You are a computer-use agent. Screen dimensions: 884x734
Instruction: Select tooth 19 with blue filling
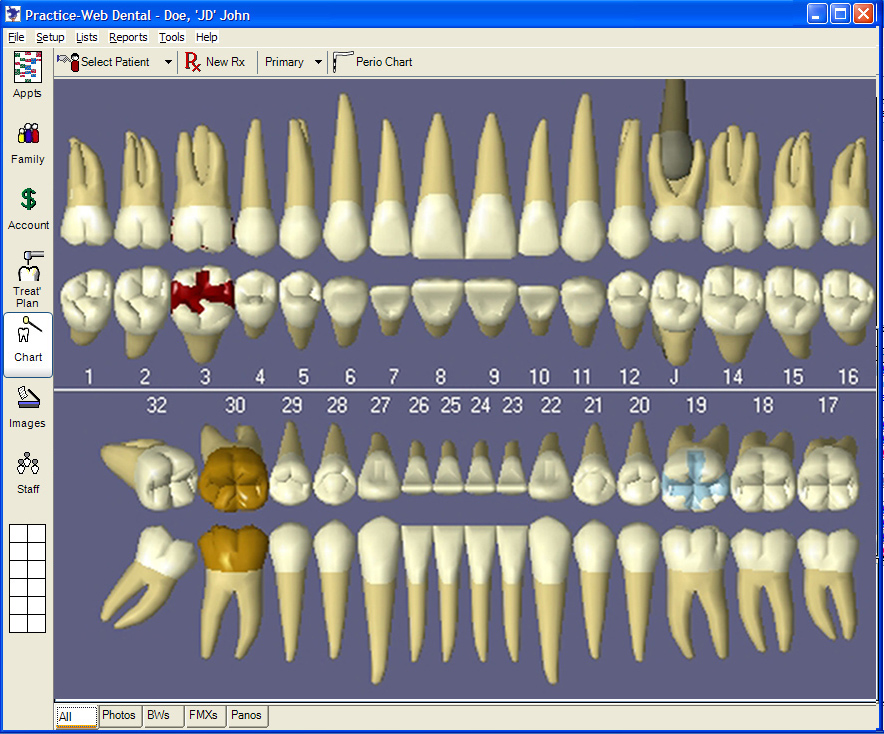[695, 478]
